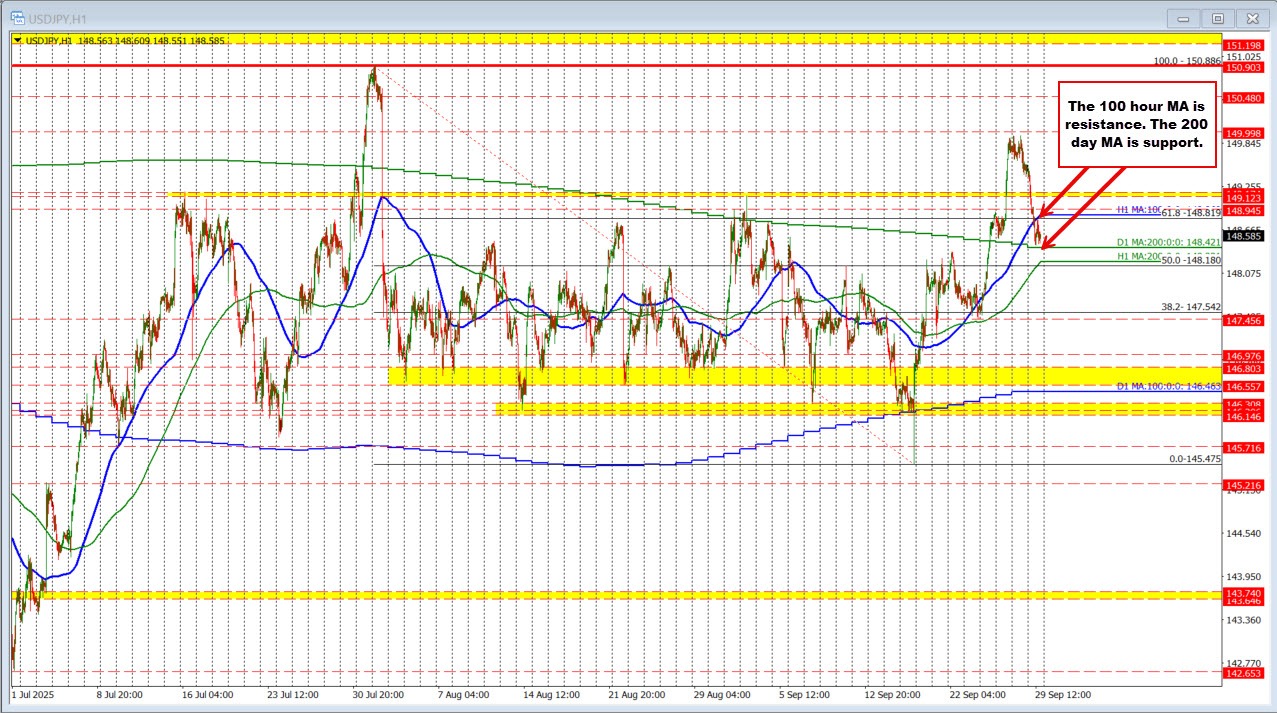Collapse the OHLC quote line via its triangle
This screenshot has width=1277, height=713.
pyautogui.click(x=17, y=39)
